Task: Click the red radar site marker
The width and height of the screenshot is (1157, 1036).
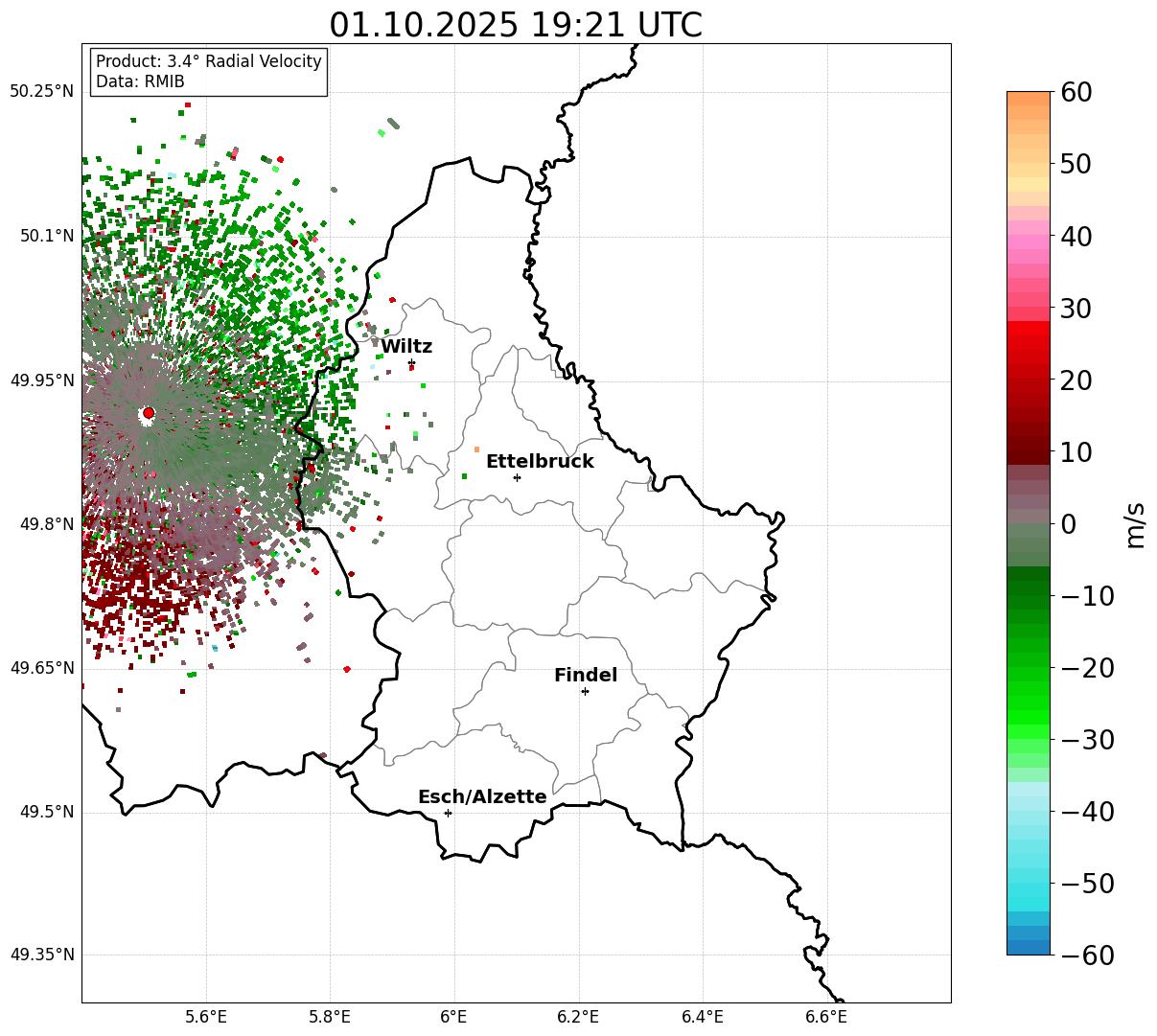Action: click(148, 413)
